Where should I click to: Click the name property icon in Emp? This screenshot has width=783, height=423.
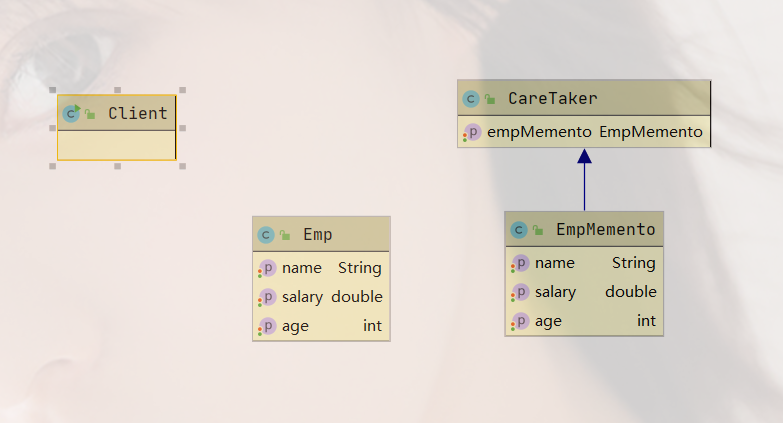(267, 268)
